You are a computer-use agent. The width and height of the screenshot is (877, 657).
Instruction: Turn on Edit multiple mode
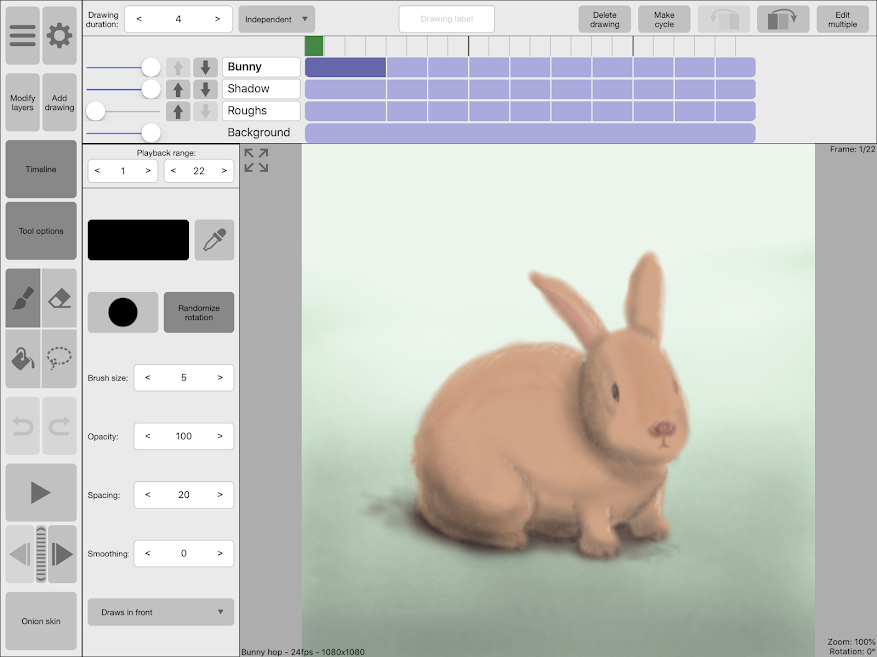point(842,19)
